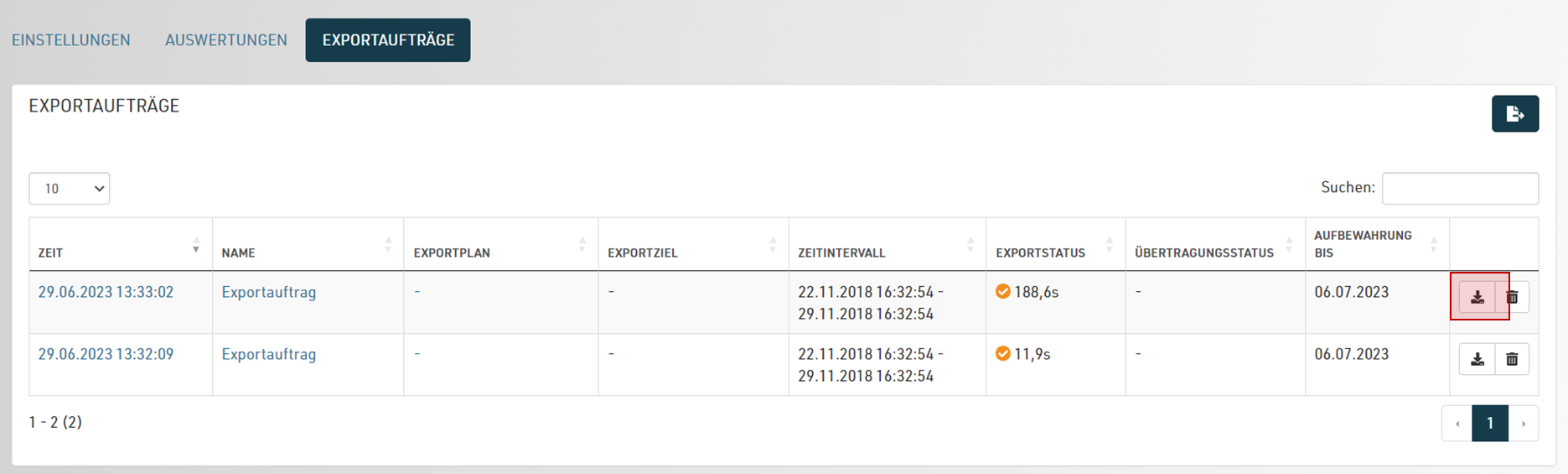The width and height of the screenshot is (1568, 474).
Task: Go to next page in pagination
Action: [1524, 424]
